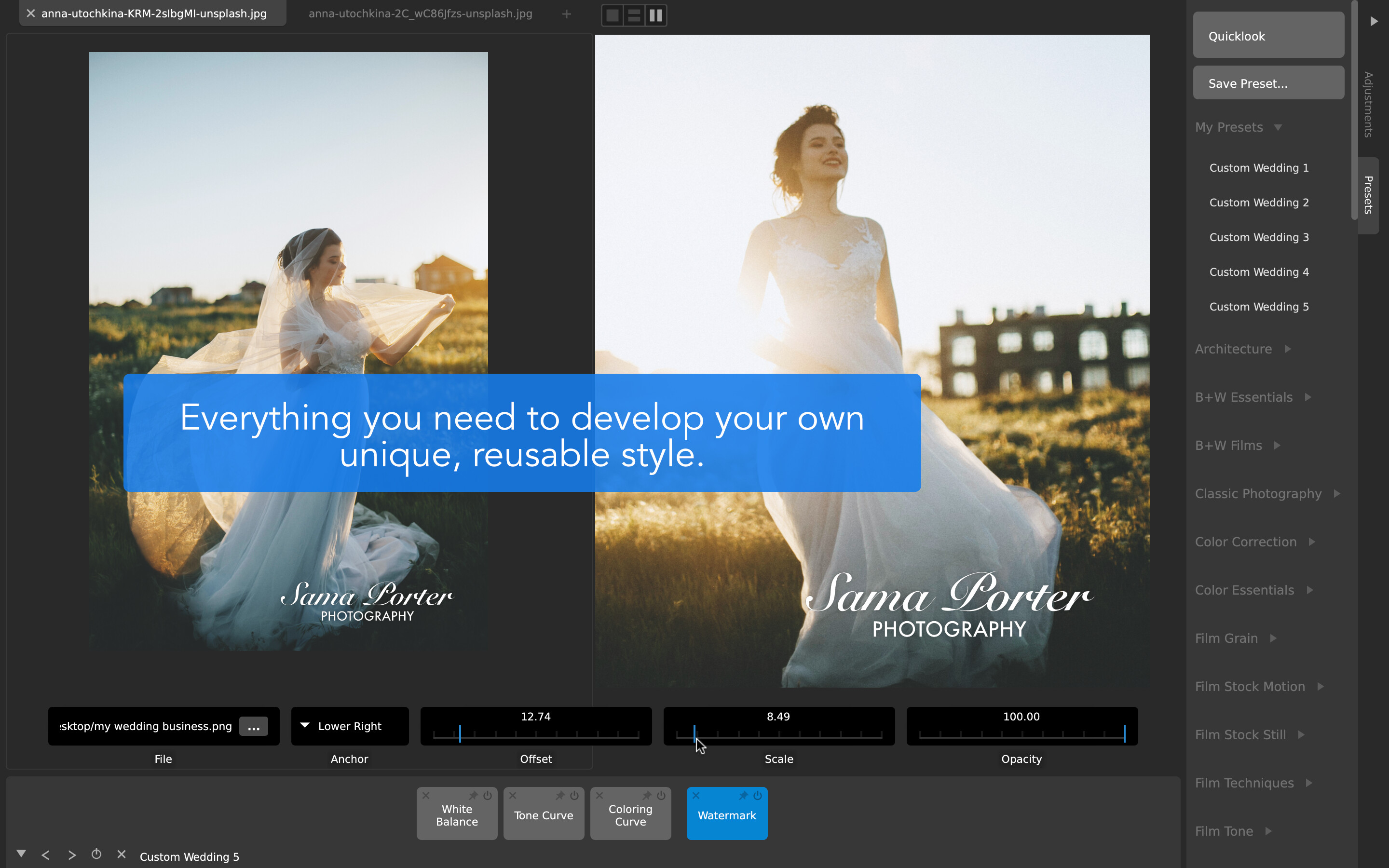Apply the Custom Wedding 3 preset

1259,236
